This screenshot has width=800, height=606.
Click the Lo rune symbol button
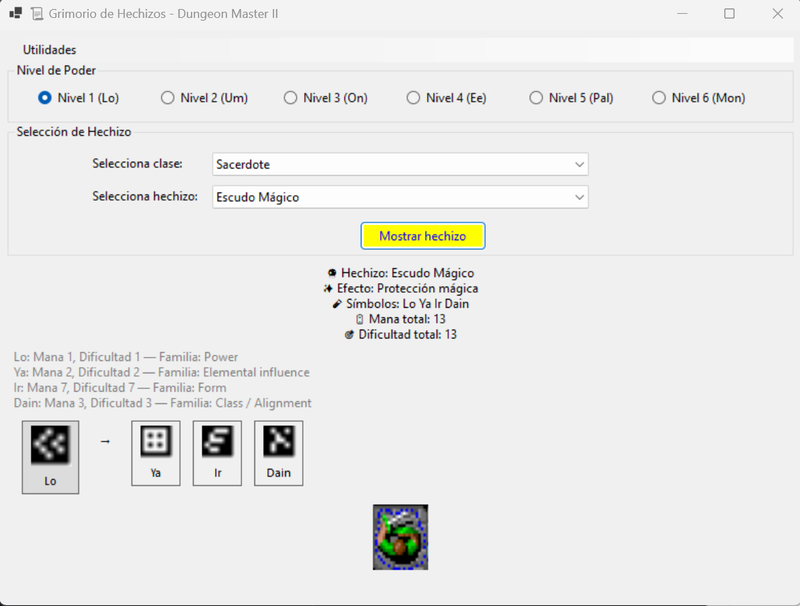(50, 457)
